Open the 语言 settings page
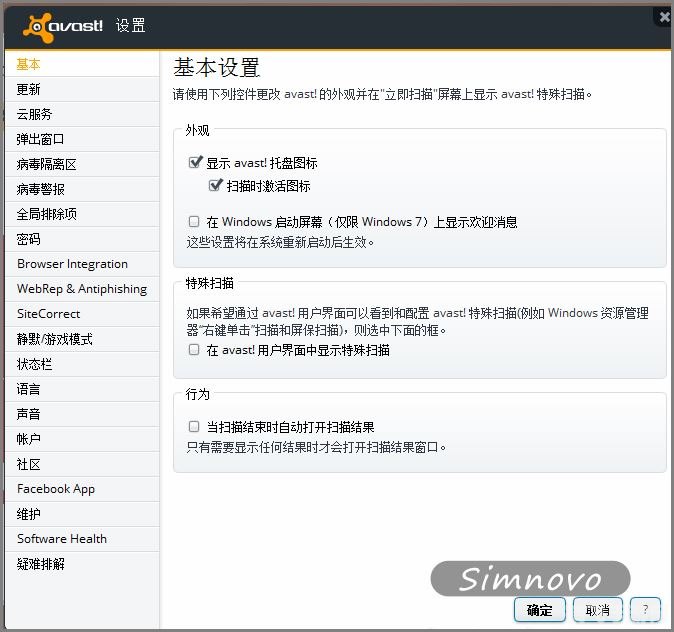This screenshot has width=674, height=632. (x=82, y=389)
